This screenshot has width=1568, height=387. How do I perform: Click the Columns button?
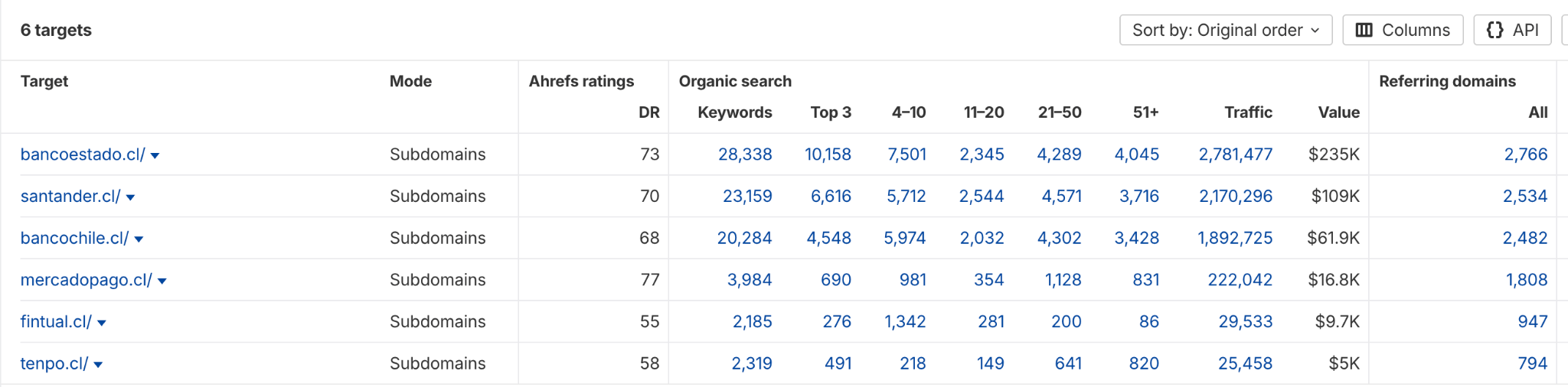1403,31
